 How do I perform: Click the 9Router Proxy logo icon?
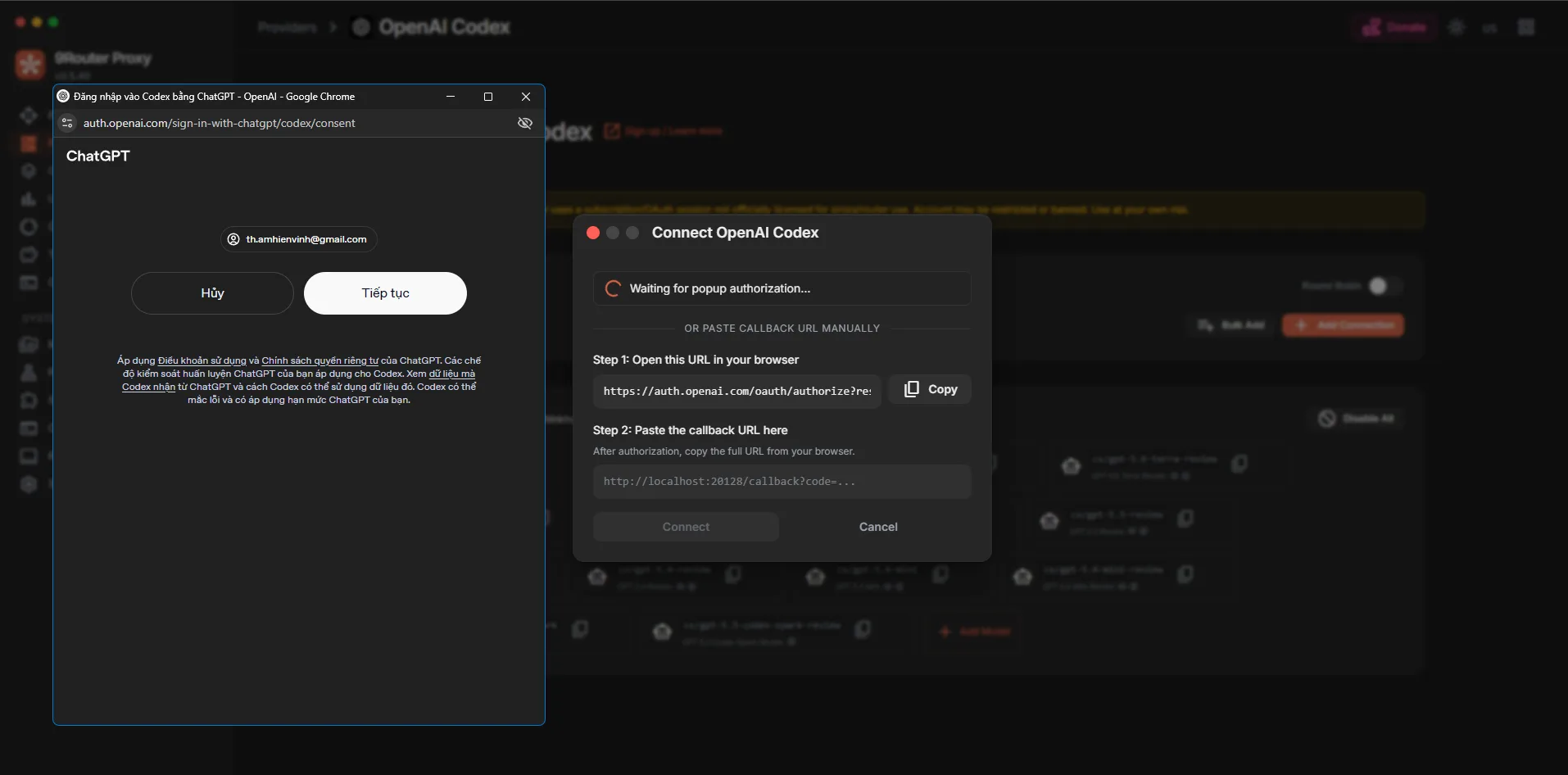[x=30, y=65]
